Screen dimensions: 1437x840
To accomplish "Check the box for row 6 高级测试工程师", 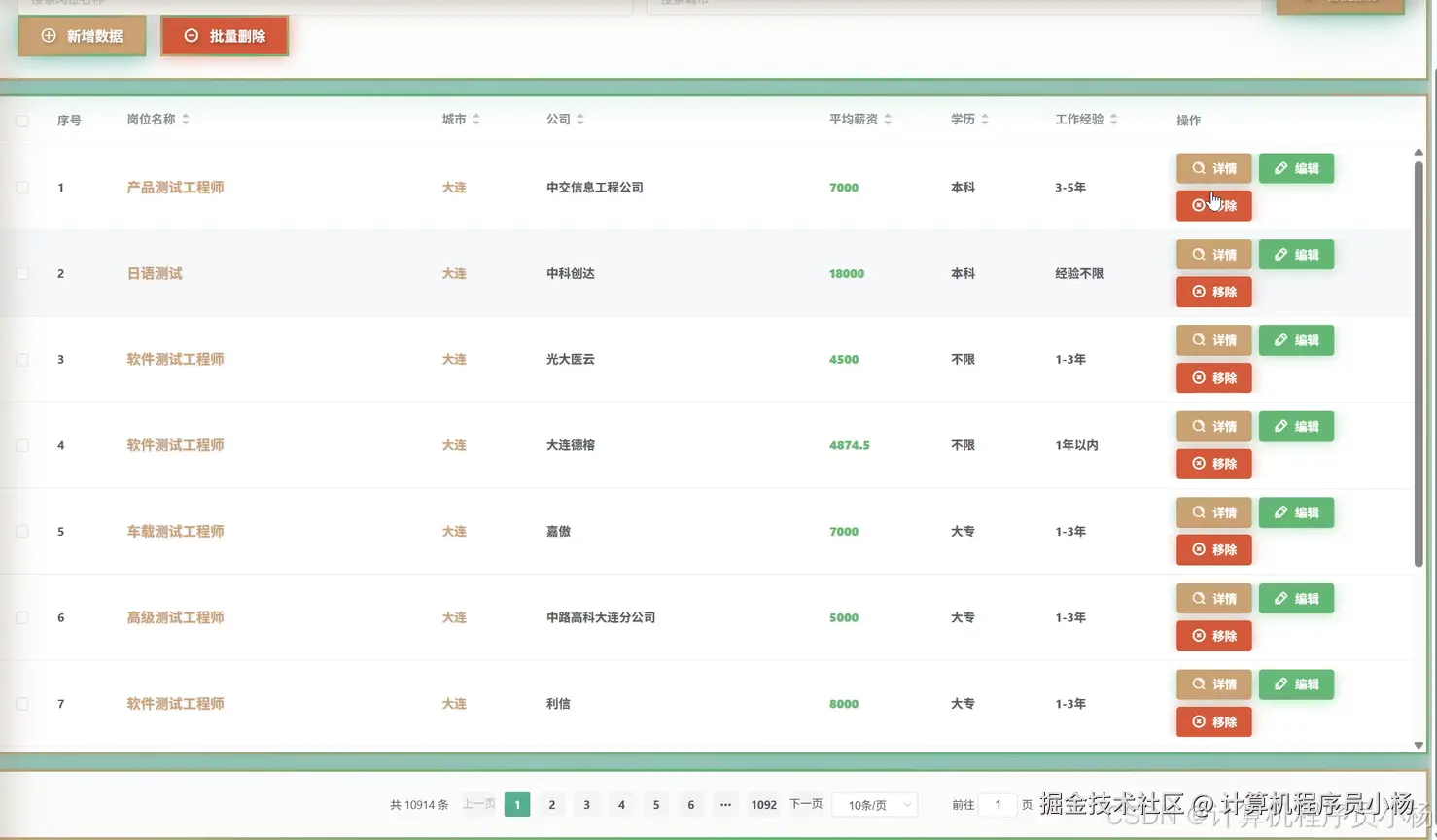I will pos(22,617).
